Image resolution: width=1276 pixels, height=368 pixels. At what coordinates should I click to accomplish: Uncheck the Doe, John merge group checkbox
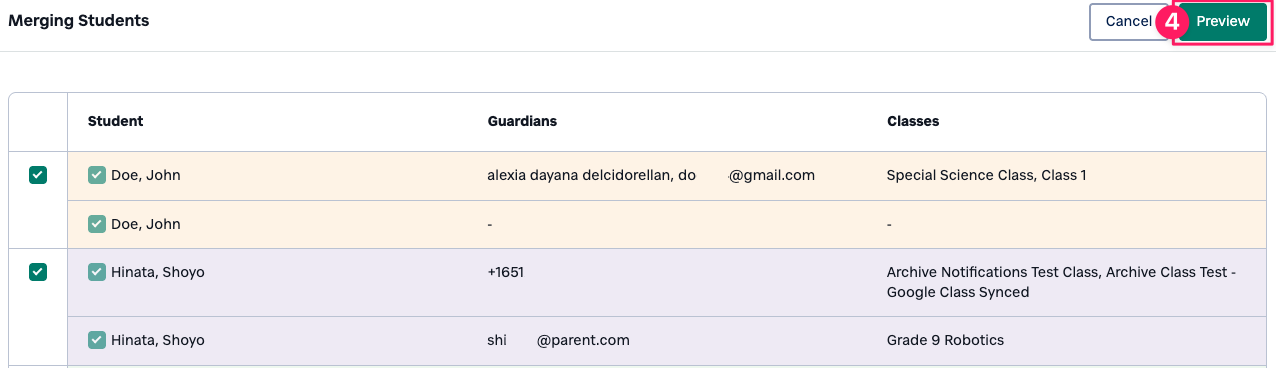pos(38,175)
